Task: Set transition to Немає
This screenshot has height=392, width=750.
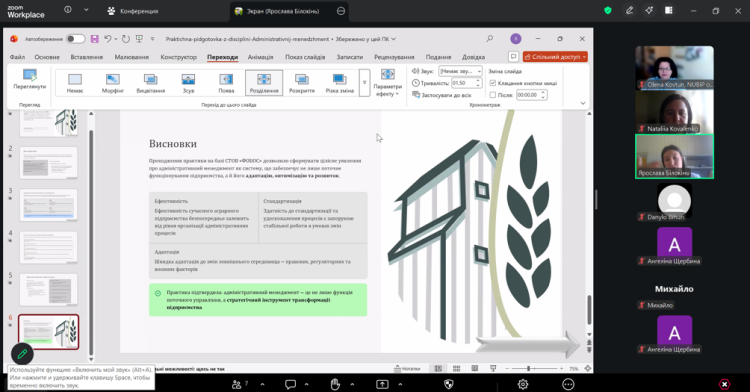Action: click(75, 83)
